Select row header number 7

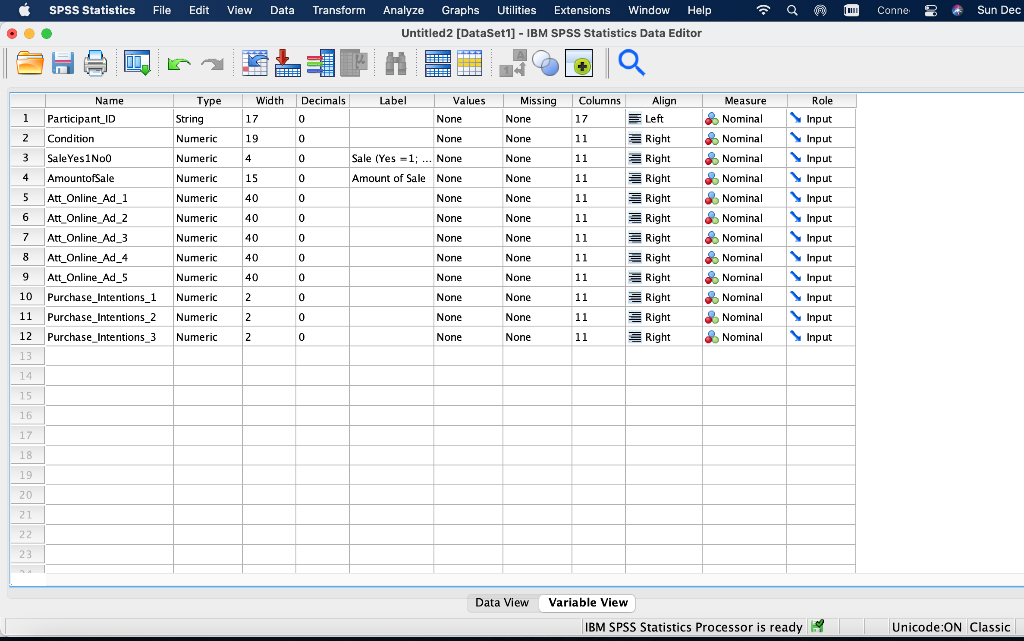coord(26,238)
